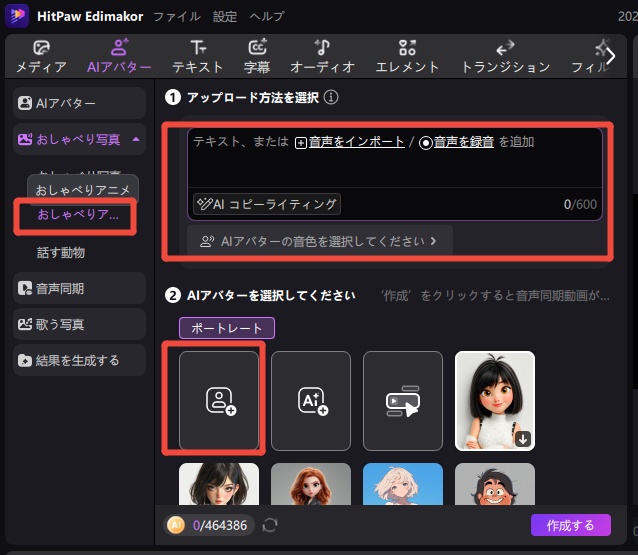Switch to the オーディオ tab
The image size is (638, 555).
[x=322, y=57]
